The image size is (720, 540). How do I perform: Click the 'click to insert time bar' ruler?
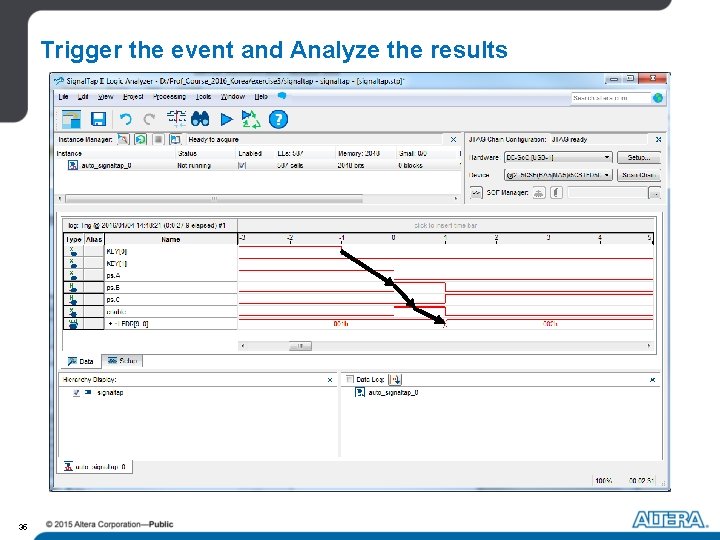click(x=445, y=225)
